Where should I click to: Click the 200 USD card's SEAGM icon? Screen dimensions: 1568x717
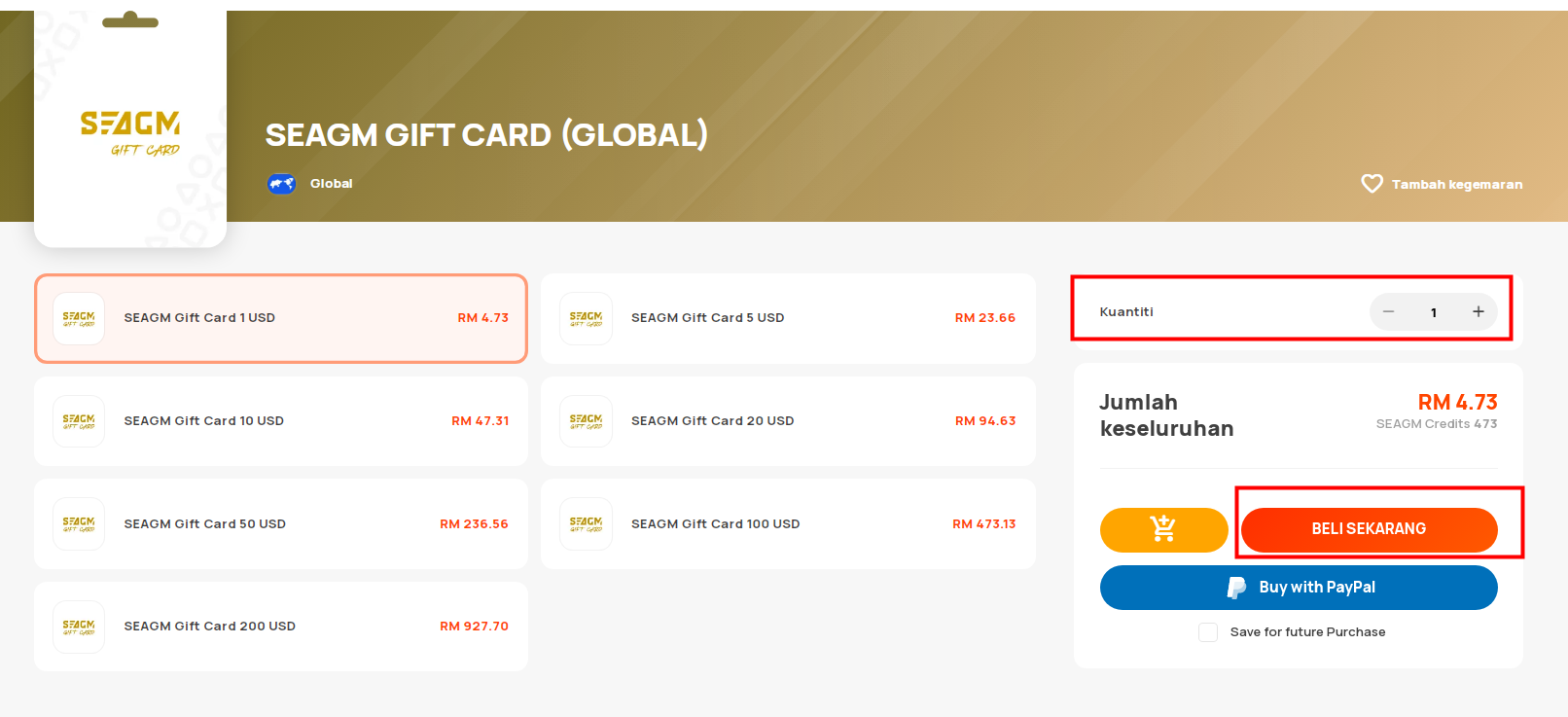(79, 627)
